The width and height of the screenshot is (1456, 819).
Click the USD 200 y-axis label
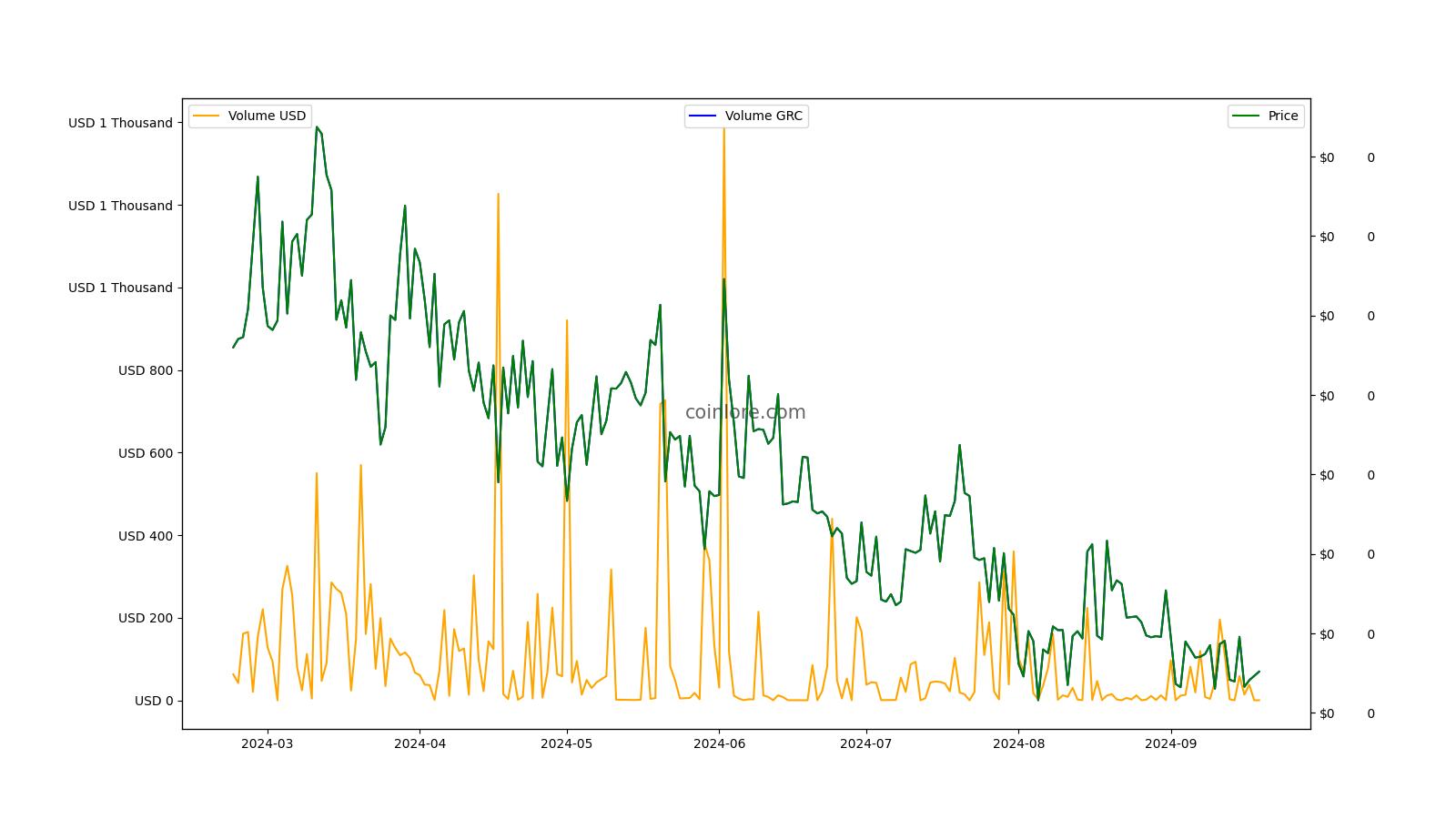click(146, 618)
